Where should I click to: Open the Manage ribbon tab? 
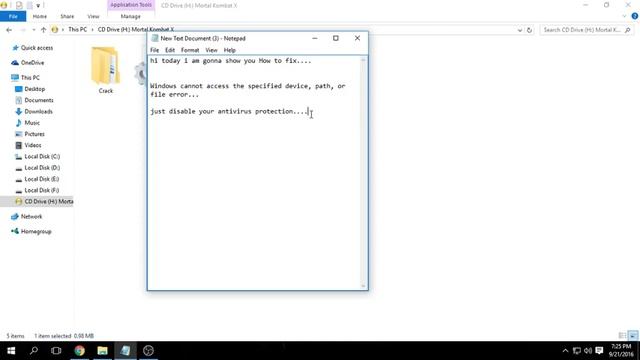(x=131, y=16)
